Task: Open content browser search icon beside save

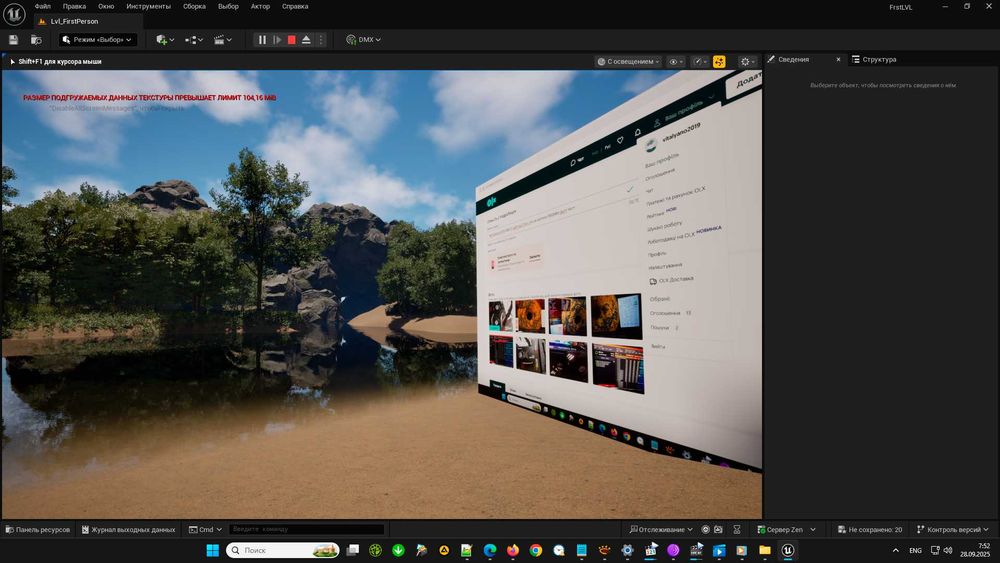Action: pyautogui.click(x=36, y=40)
